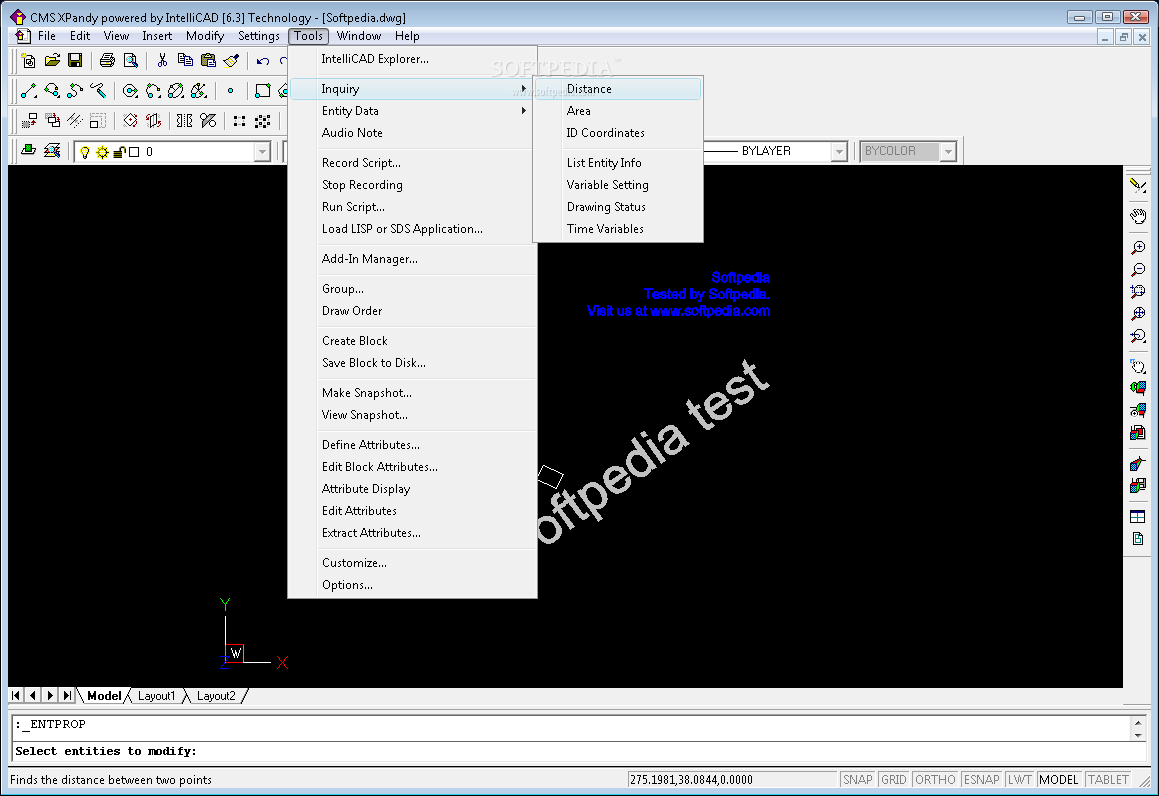
Task: Click the Explore Layers icon
Action: [x=52, y=151]
